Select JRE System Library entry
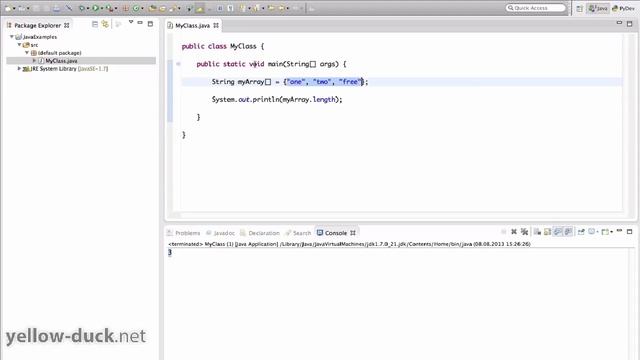Image resolution: width=640 pixels, height=360 pixels. point(69,69)
